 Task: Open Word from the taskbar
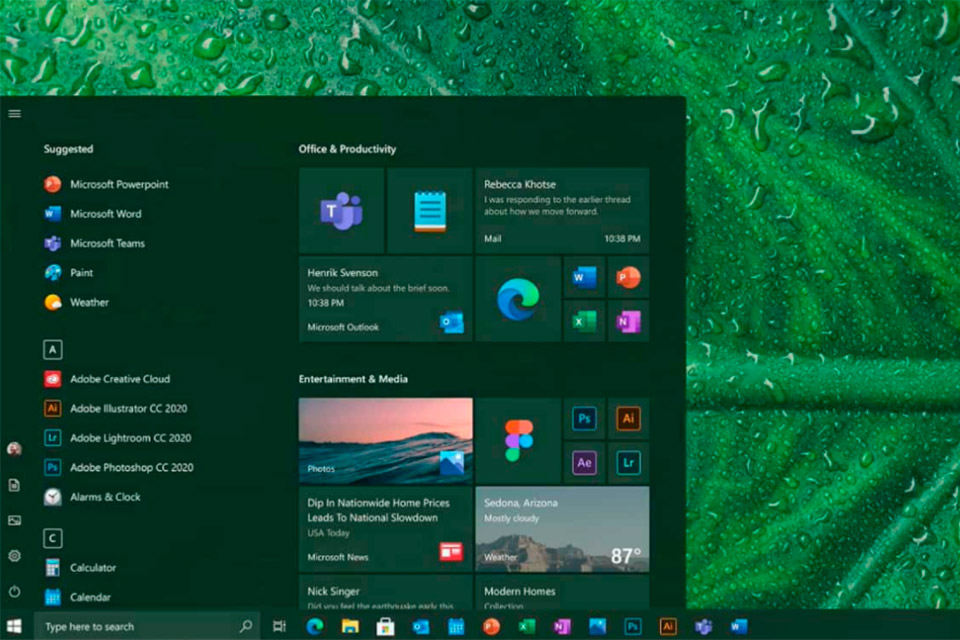point(739,626)
